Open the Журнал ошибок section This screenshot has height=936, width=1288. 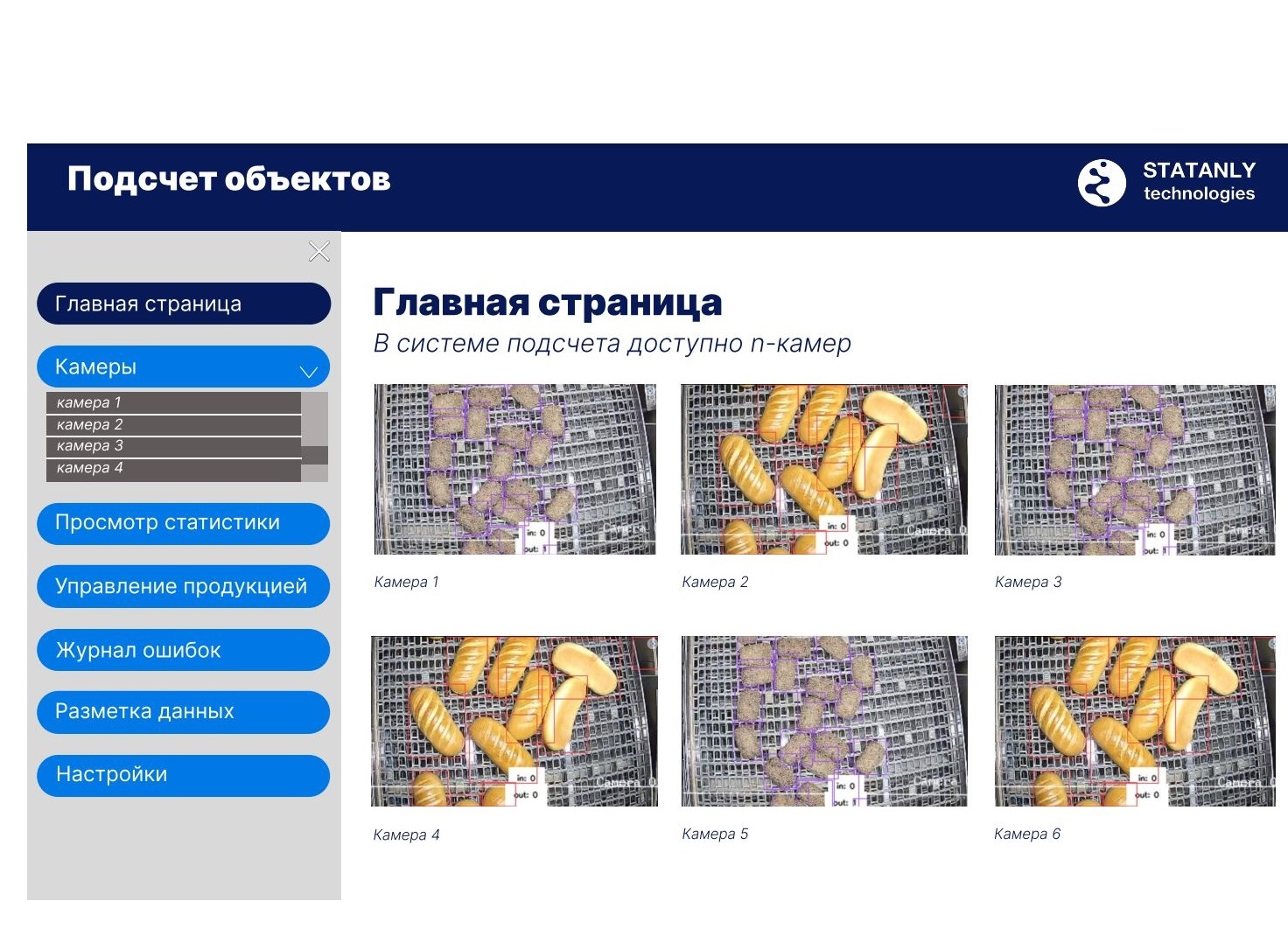point(184,650)
